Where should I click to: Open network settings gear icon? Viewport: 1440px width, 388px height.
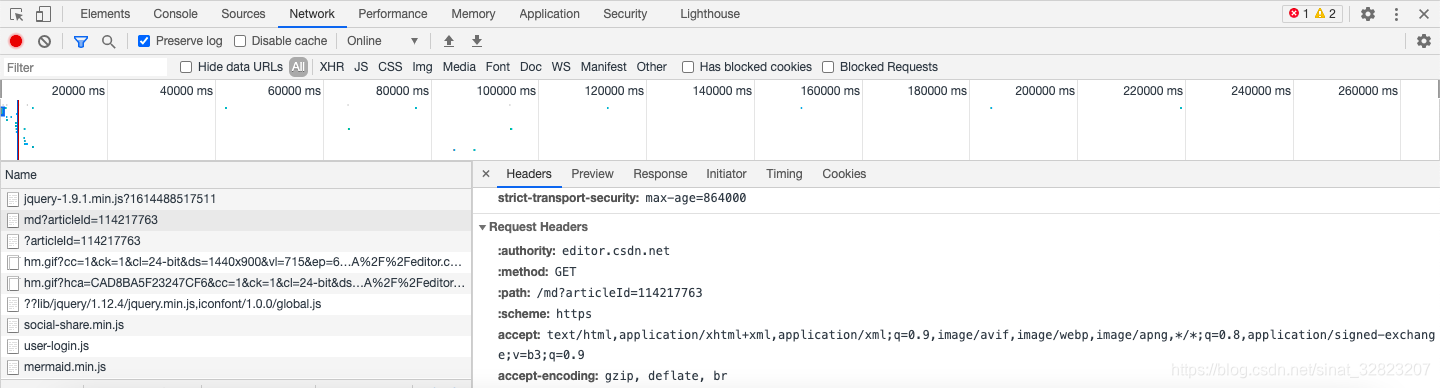pyautogui.click(x=1424, y=41)
